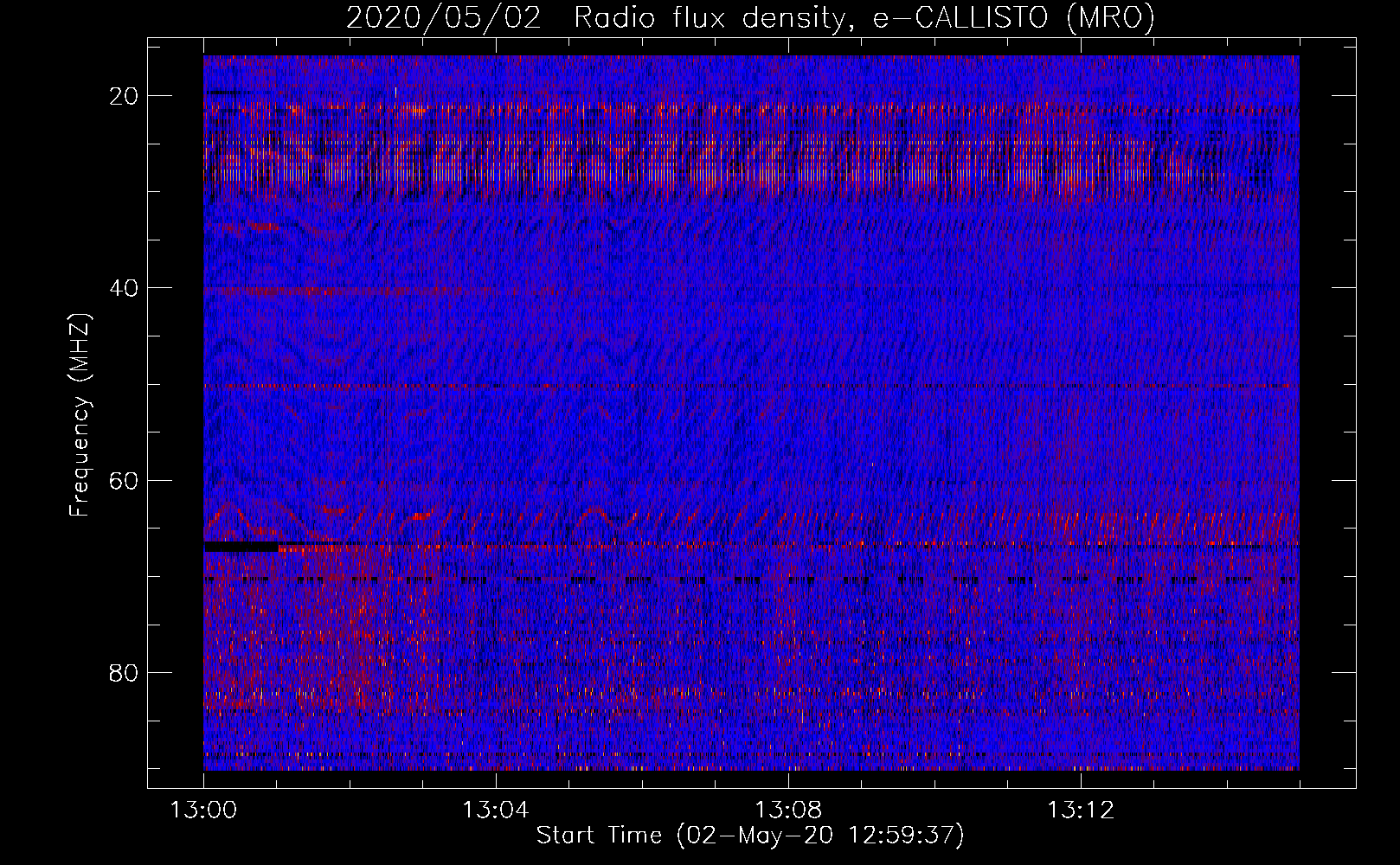Viewport: 1400px width, 865px height.
Task: Click the "20" frequency tick label
Action: (125, 95)
